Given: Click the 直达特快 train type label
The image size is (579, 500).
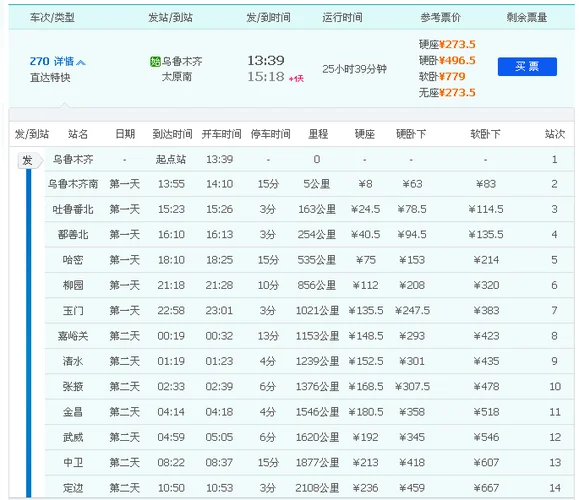Looking at the screenshot, I should pos(50,78).
